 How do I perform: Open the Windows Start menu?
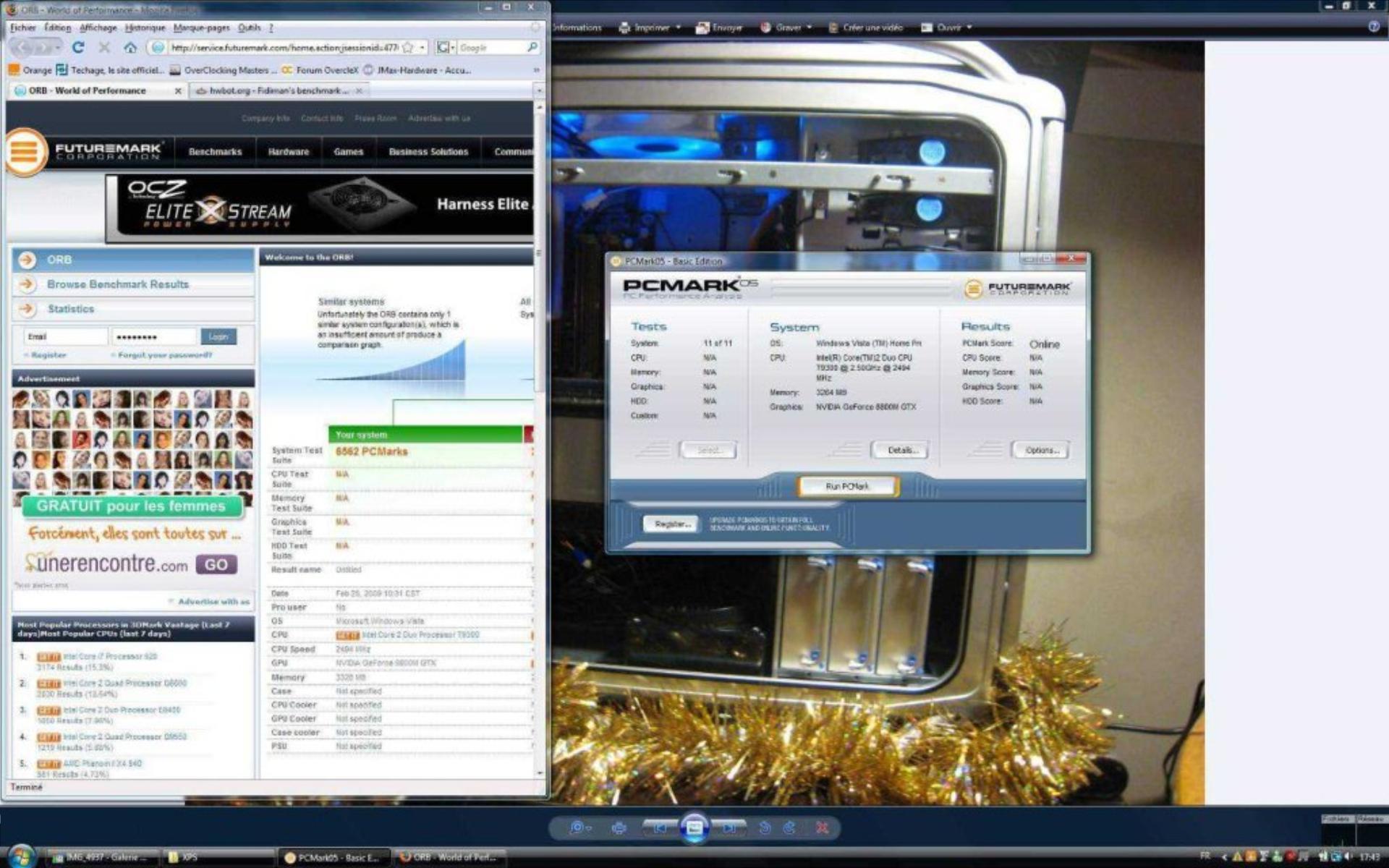[x=20, y=856]
